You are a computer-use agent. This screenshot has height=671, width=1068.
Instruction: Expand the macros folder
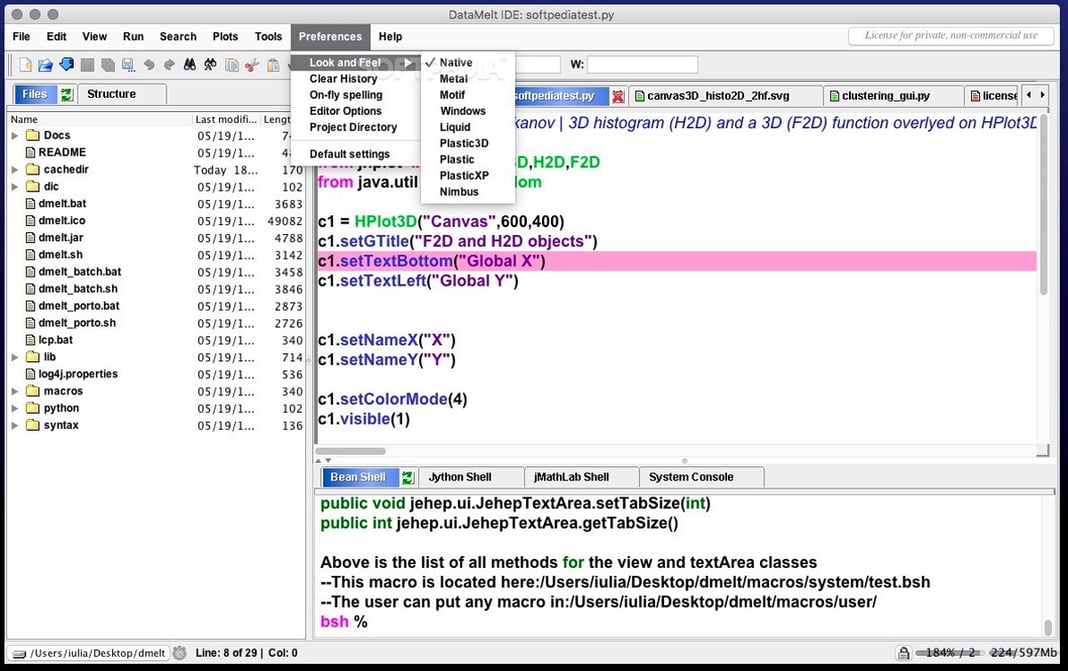[14, 390]
